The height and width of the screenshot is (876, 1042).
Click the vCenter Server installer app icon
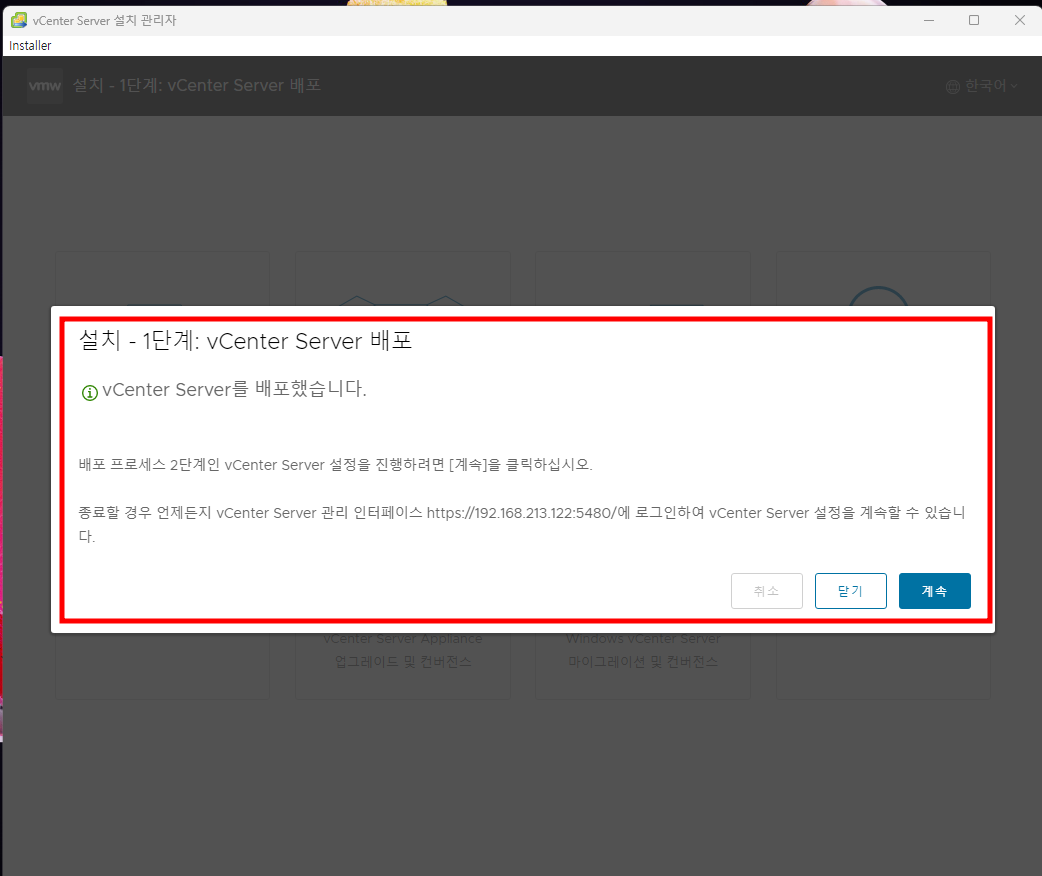click(19, 20)
